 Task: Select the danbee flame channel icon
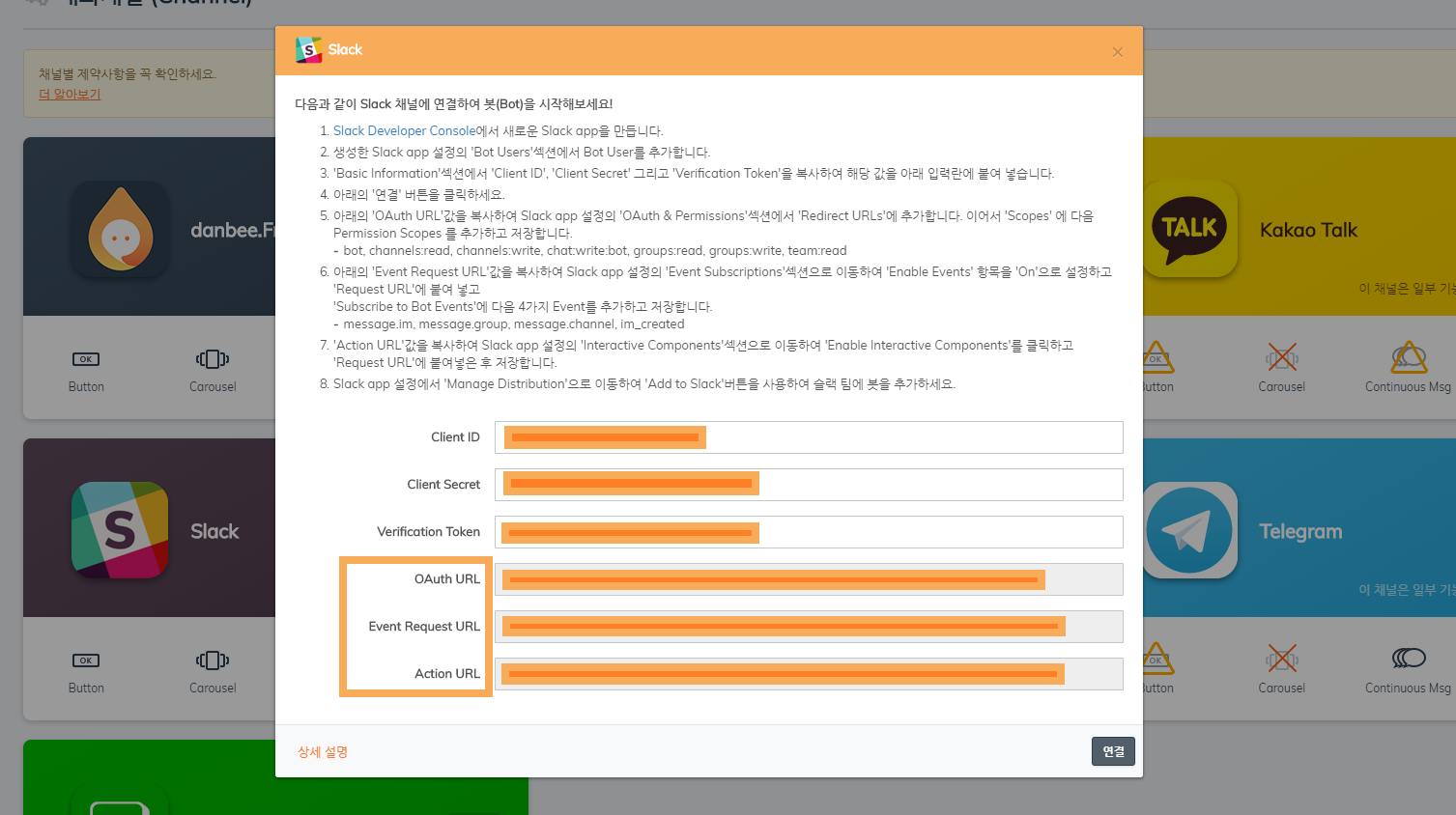click(120, 230)
